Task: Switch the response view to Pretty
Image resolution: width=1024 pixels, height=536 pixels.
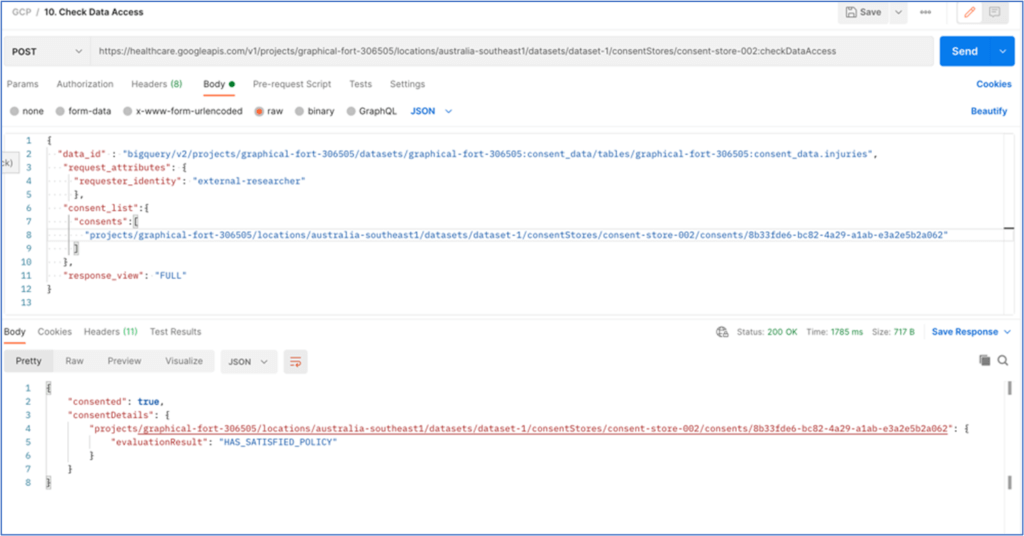Action: point(29,361)
